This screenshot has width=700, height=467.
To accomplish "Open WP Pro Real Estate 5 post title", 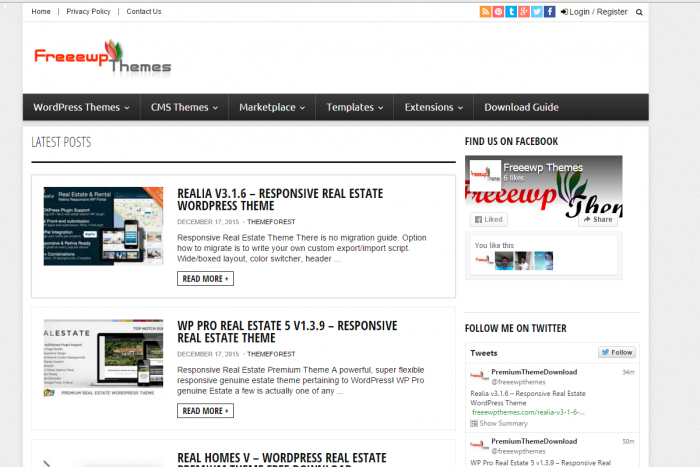I will pos(287,332).
